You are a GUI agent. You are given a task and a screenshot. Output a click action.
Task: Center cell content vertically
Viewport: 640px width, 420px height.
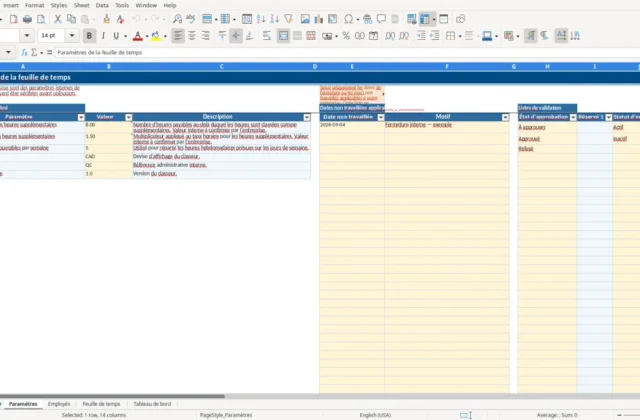pyautogui.click(x=236, y=36)
